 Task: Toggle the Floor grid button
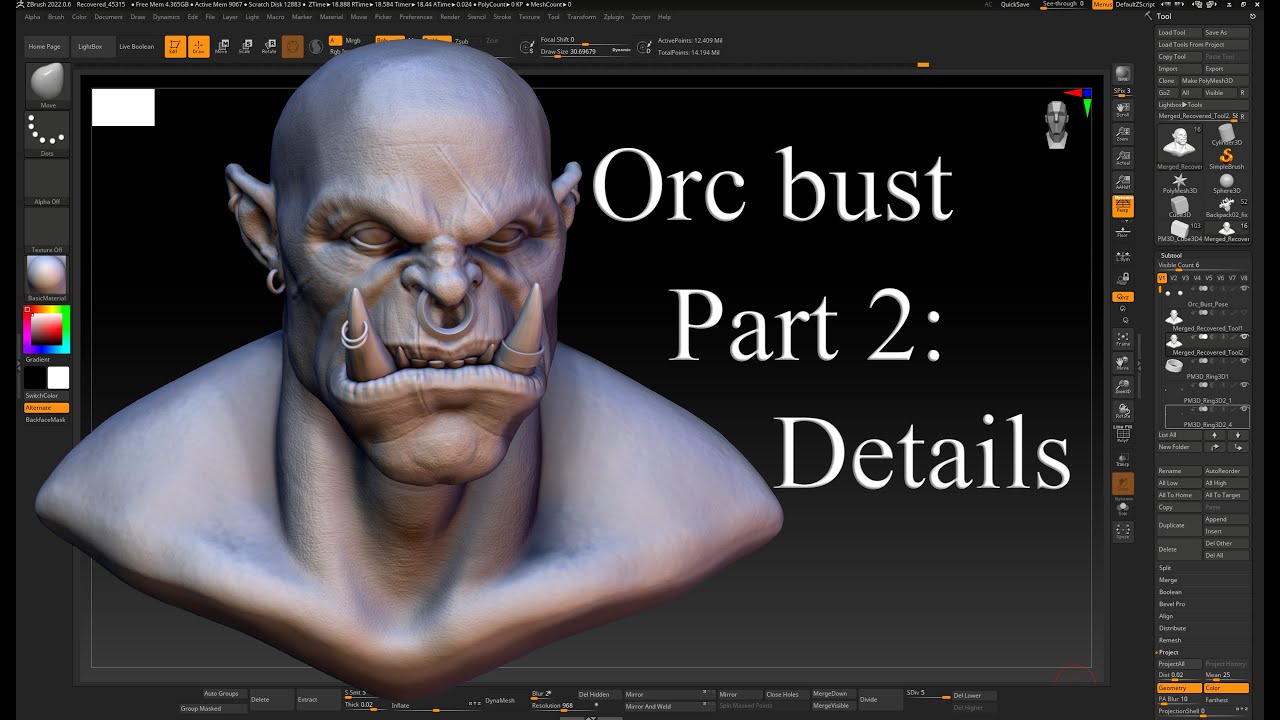pyautogui.click(x=1123, y=230)
